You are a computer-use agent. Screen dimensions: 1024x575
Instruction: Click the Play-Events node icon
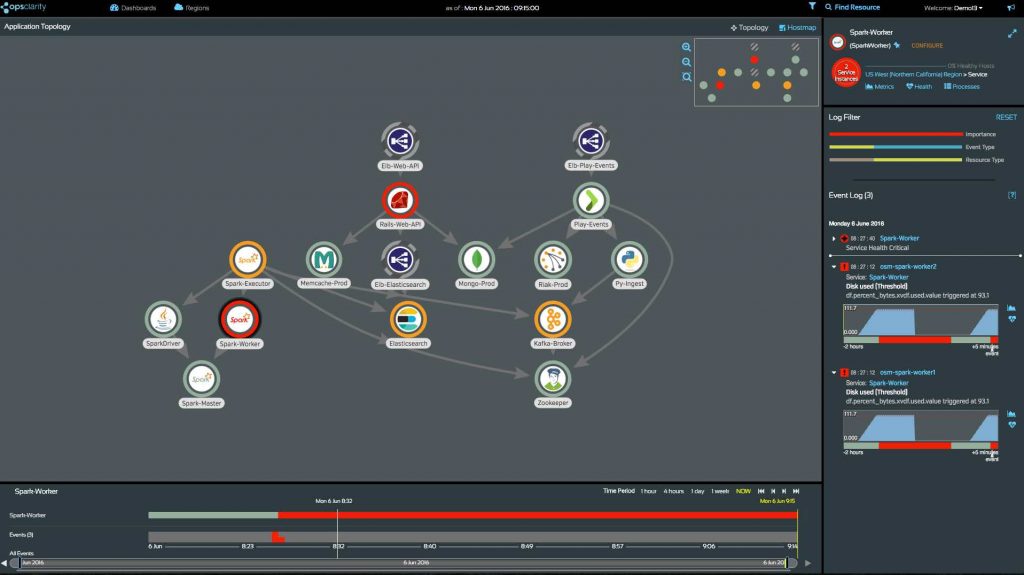[590, 200]
